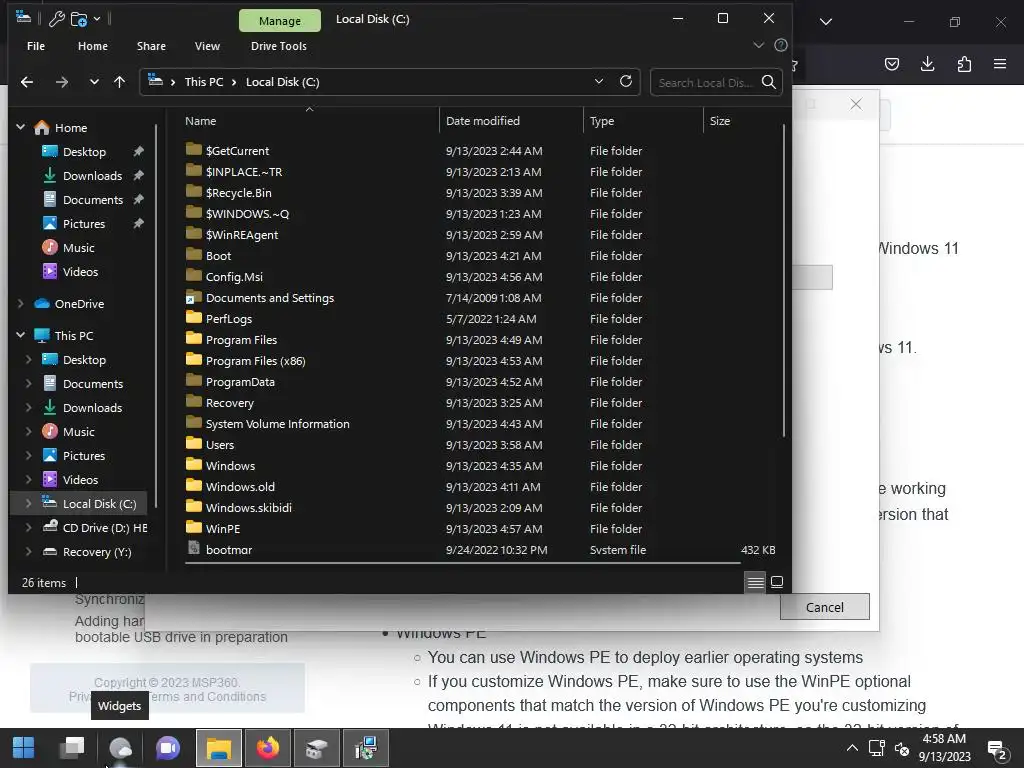Viewport: 1024px width, 768px height.
Task: Sort by the Type column header
Action: tap(601, 121)
